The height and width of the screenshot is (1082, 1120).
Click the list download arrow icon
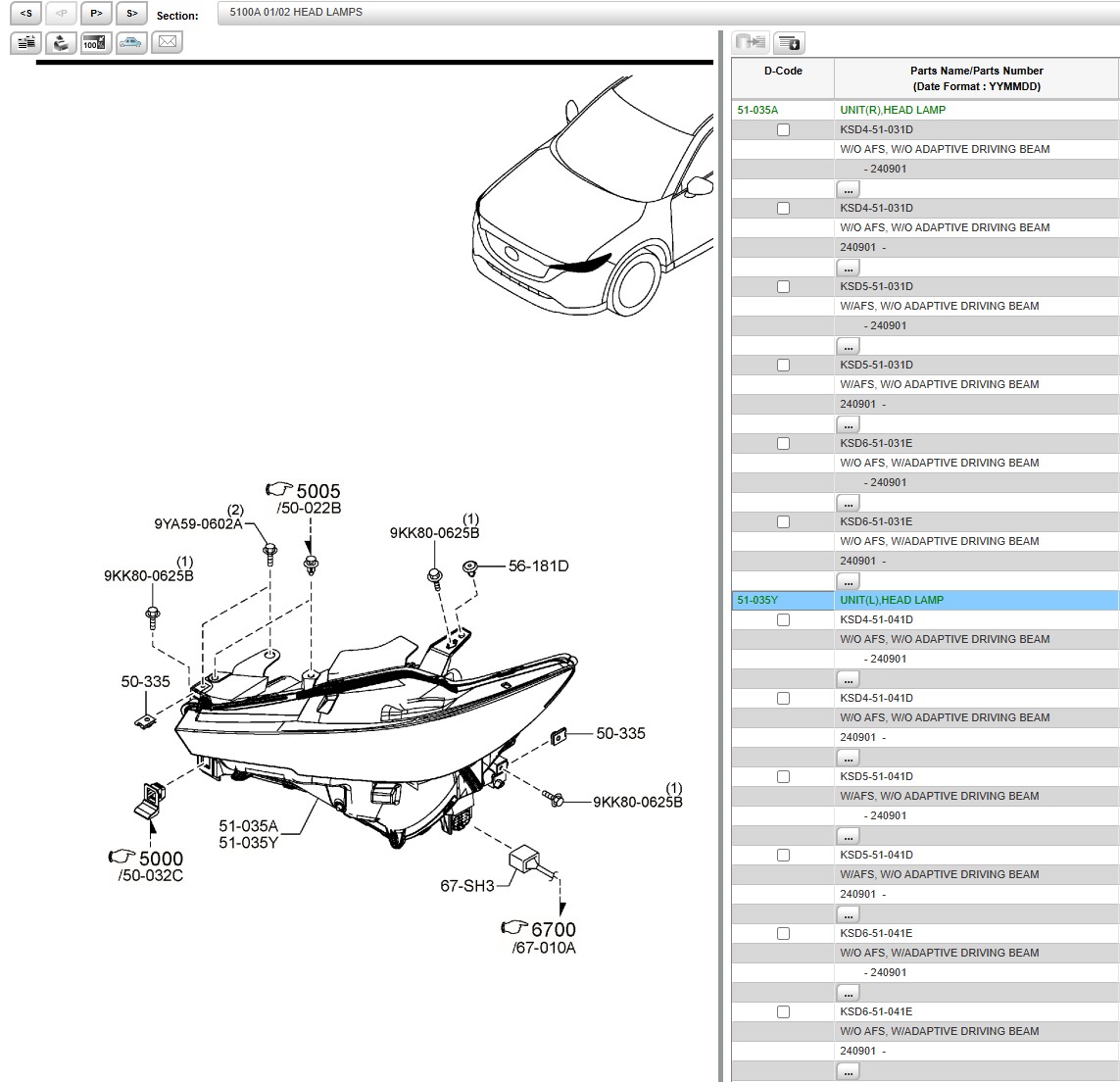coord(789,43)
